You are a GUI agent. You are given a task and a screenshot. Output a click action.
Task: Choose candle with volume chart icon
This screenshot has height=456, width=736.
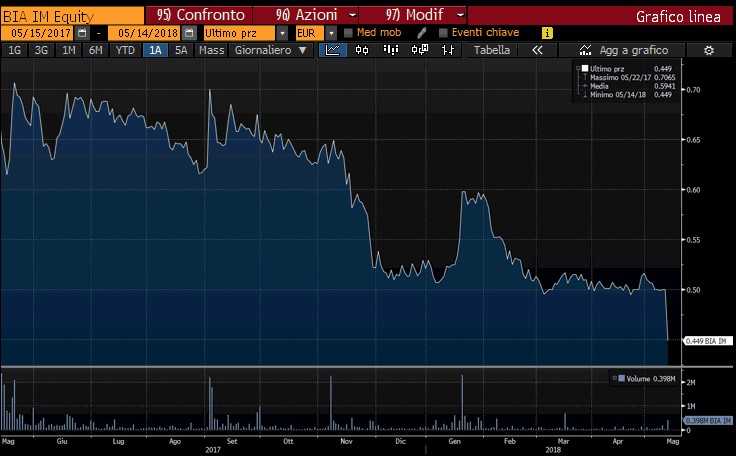coord(420,50)
